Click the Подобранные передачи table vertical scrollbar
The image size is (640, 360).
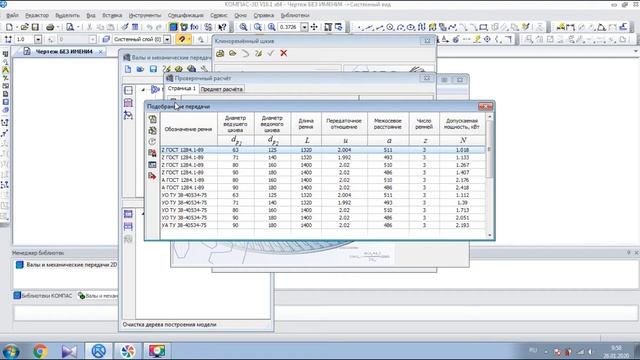coord(490,176)
